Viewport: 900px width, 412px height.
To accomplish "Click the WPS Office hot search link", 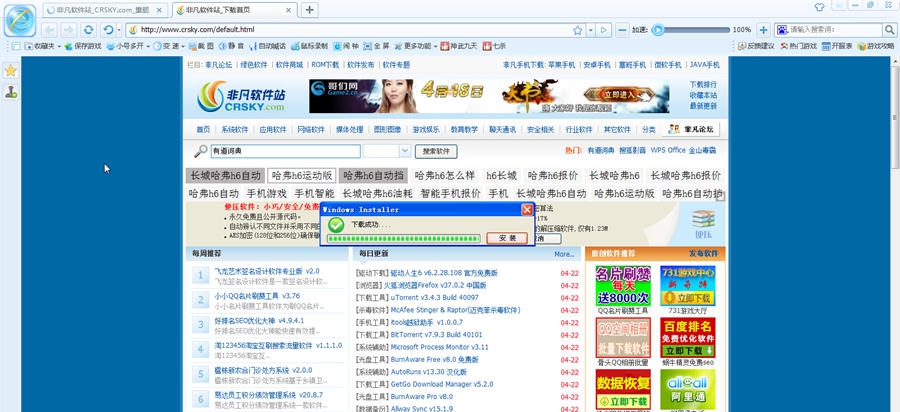I will (668, 150).
